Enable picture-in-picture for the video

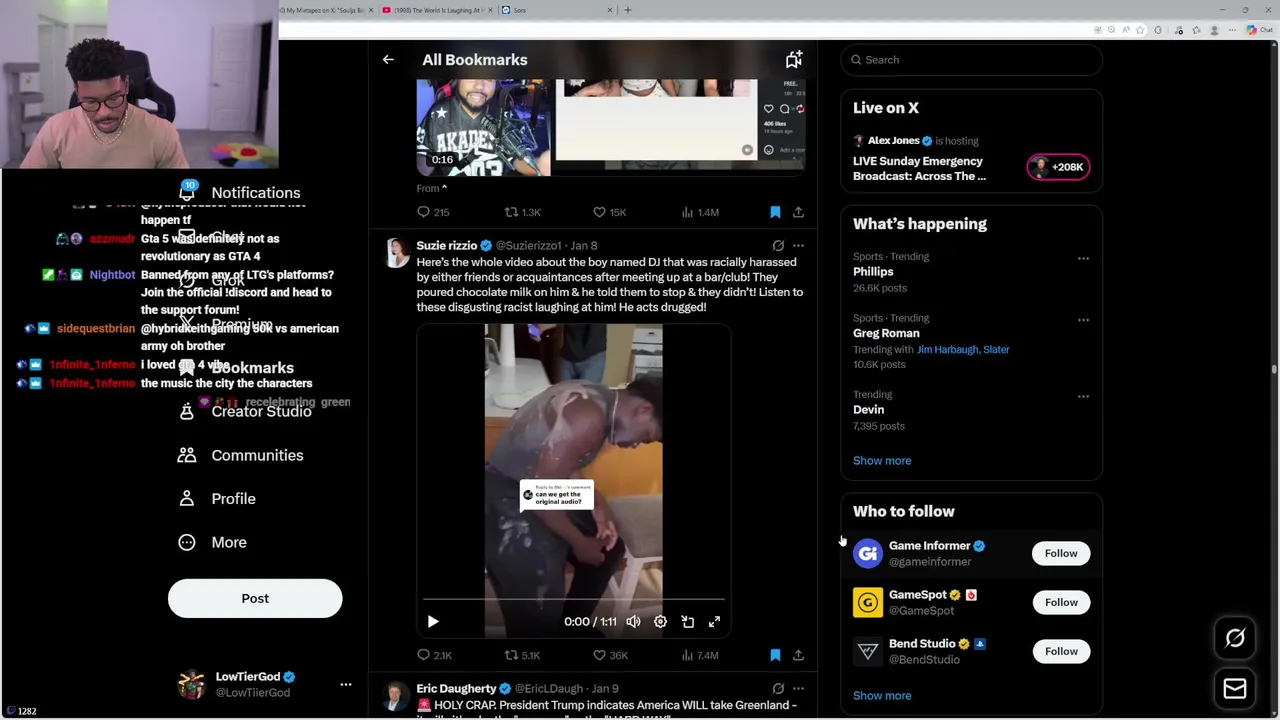coord(688,622)
